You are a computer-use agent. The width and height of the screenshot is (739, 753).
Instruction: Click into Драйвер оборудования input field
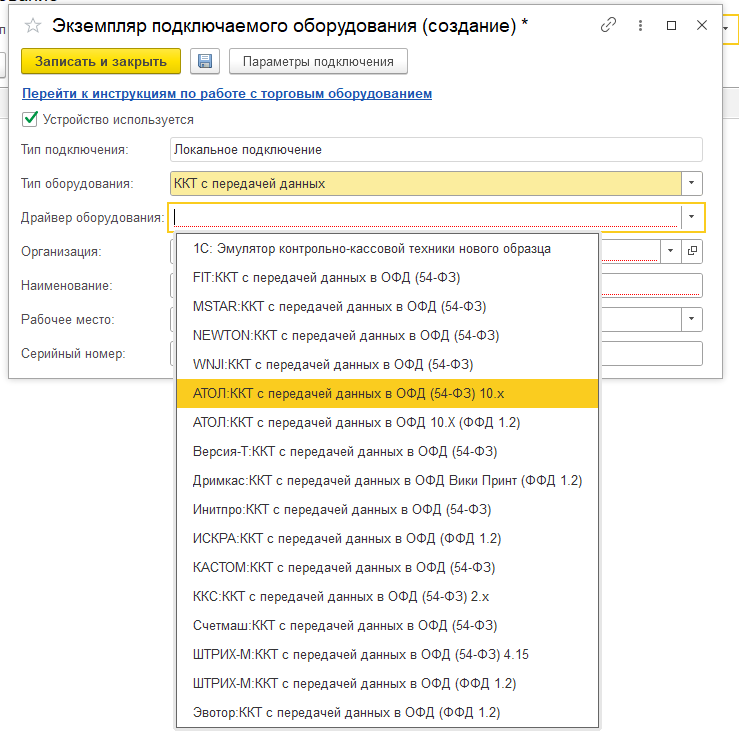(x=425, y=217)
